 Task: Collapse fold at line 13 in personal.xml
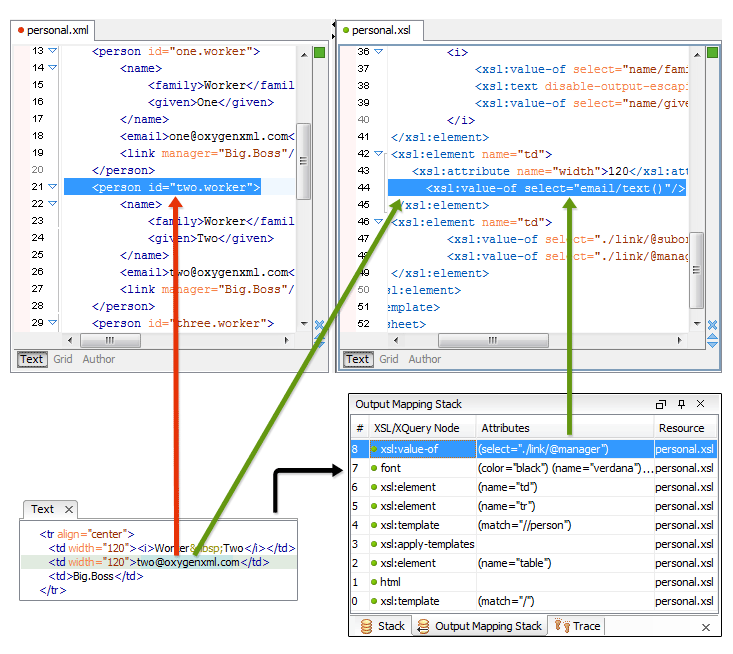tap(53, 51)
